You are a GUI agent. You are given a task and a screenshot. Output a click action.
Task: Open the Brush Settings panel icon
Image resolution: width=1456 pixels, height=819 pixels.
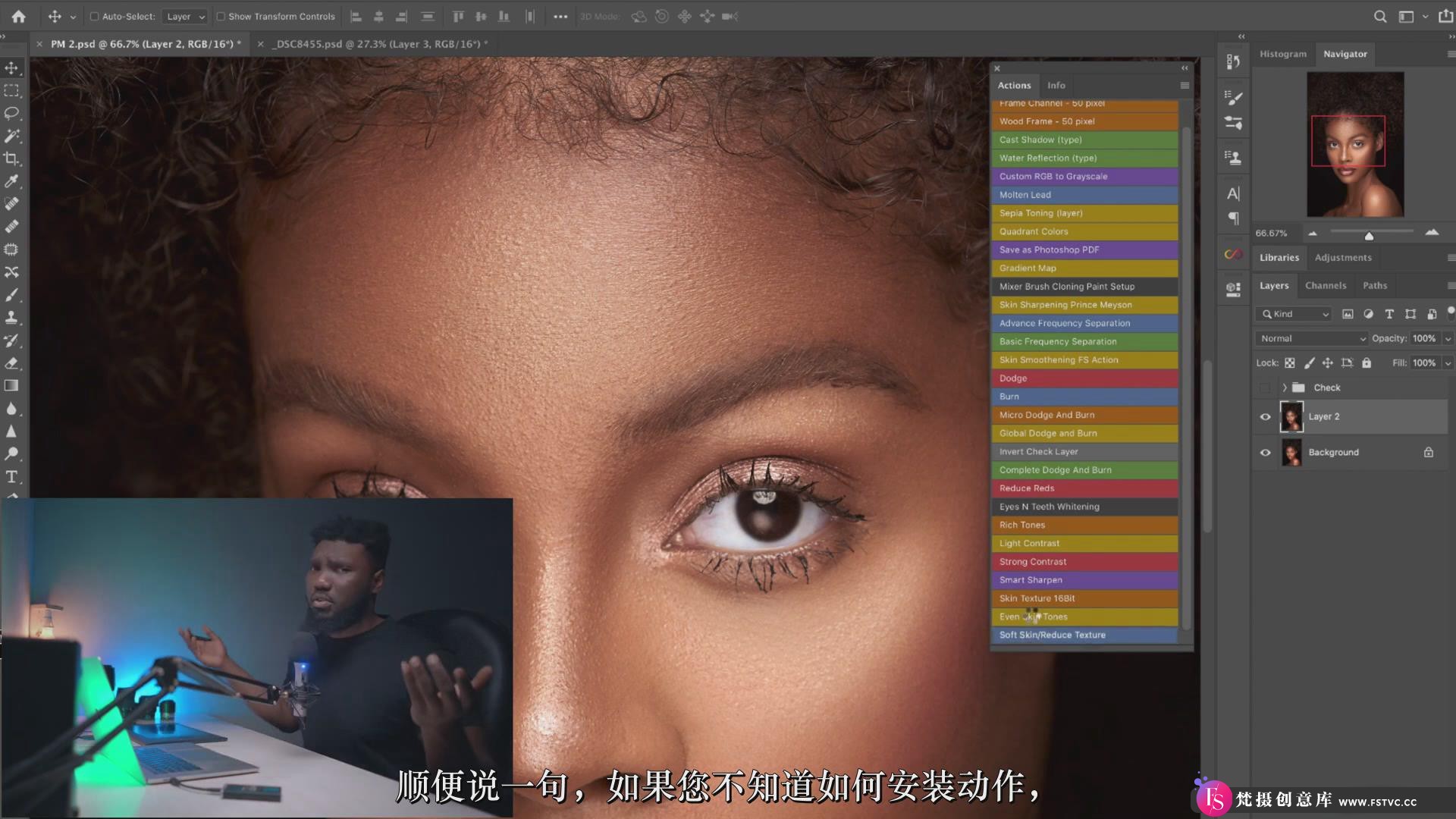1234,98
